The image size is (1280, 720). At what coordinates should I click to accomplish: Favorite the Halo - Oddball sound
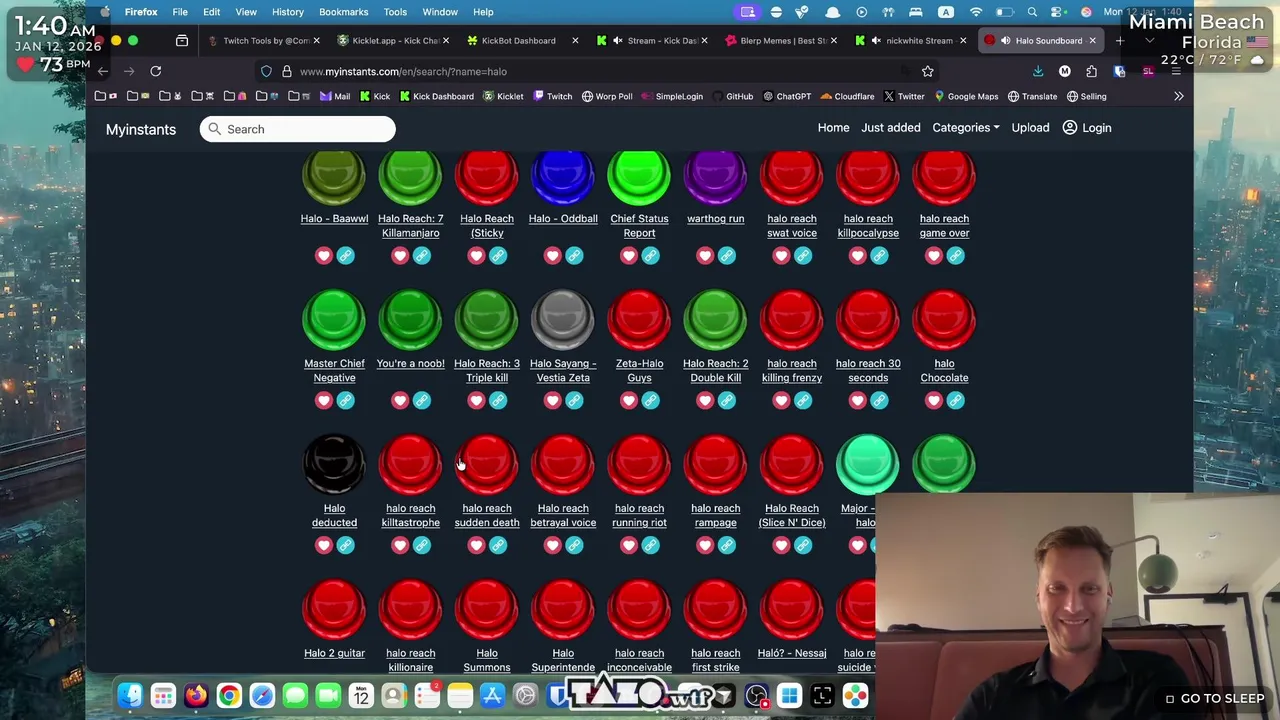click(552, 256)
